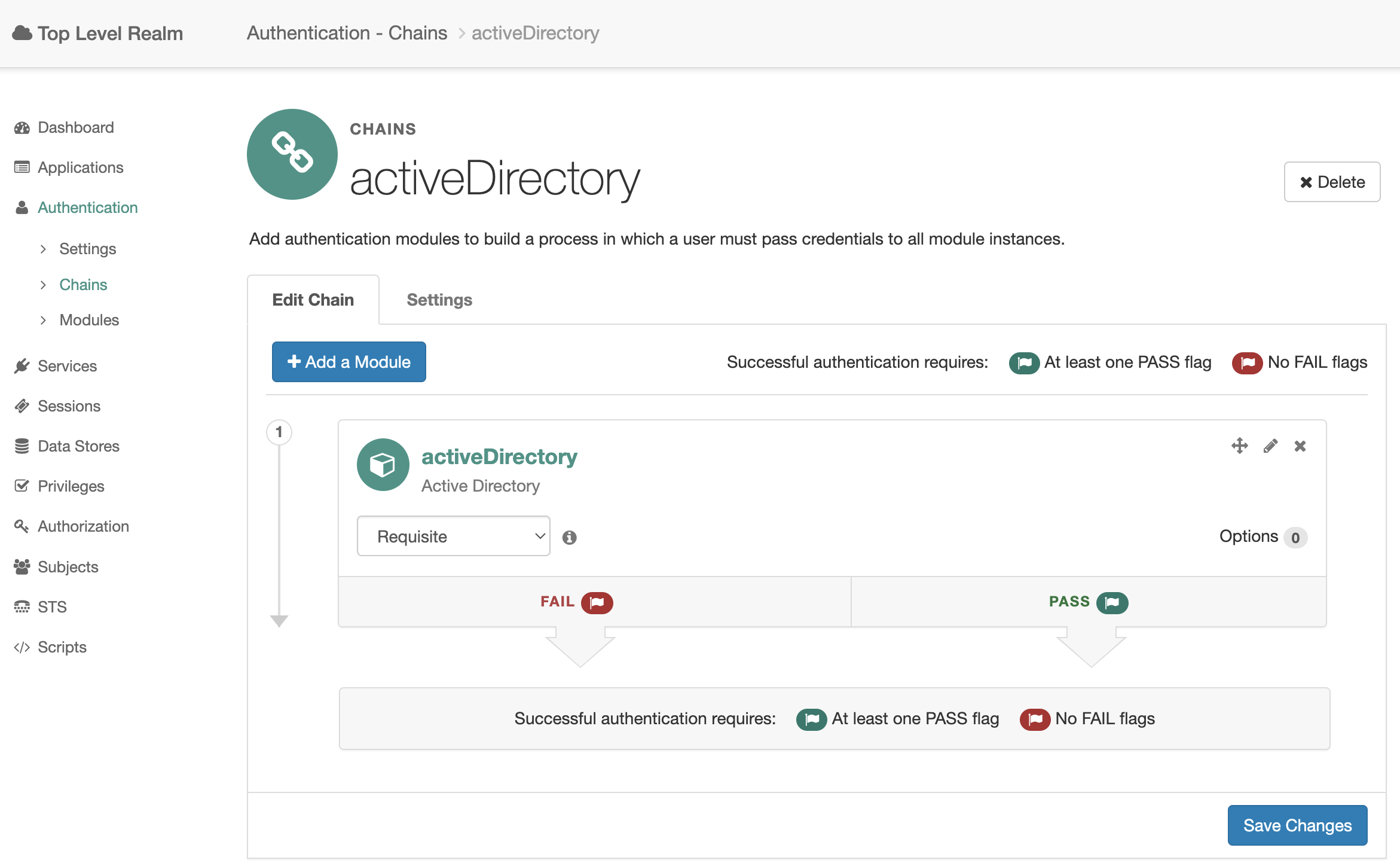Remove the activeDirectory module with X icon
The width and height of the screenshot is (1400, 866).
point(1300,446)
